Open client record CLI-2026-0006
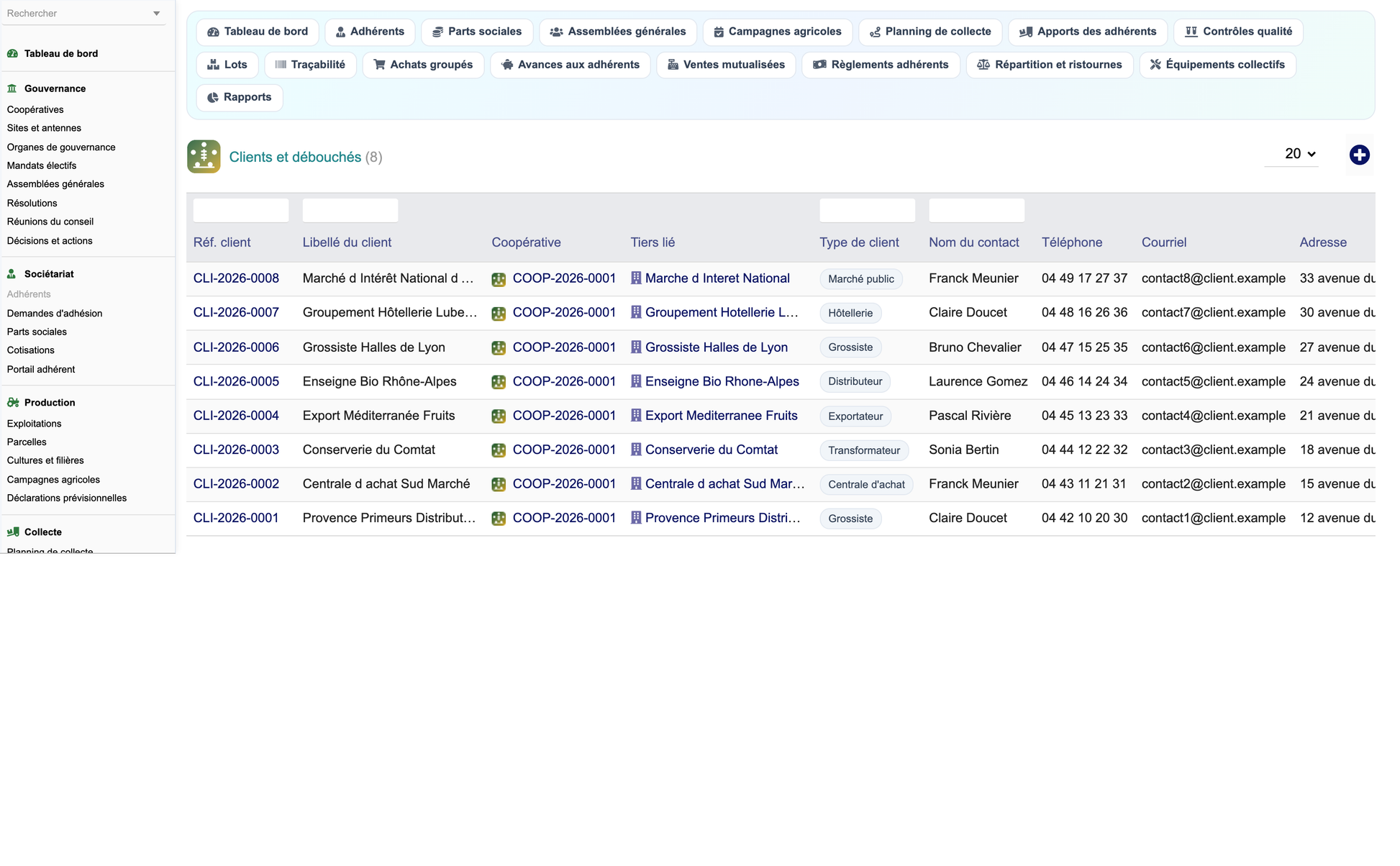Viewport: 1400px width, 866px height. [x=236, y=347]
